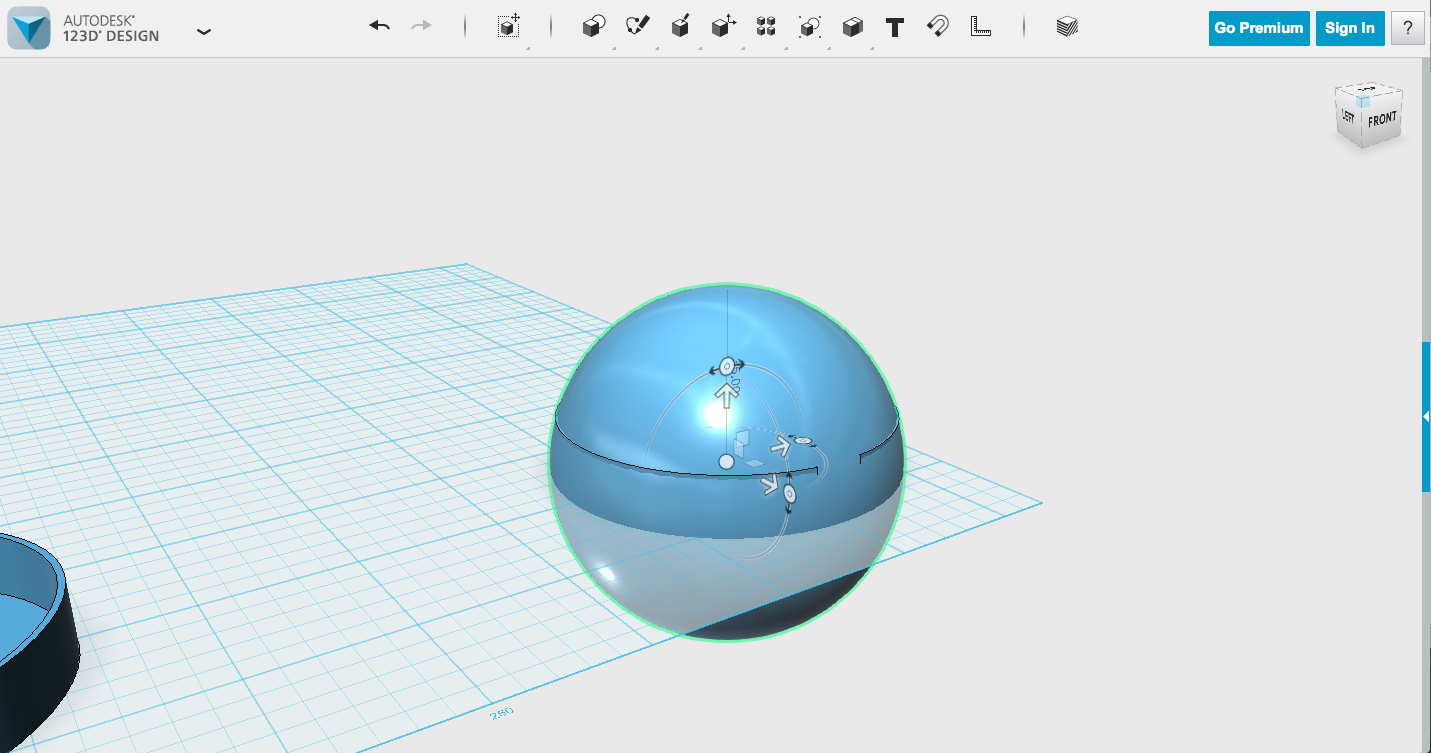Click the Sign In button
The image size is (1431, 753).
pyautogui.click(x=1349, y=28)
